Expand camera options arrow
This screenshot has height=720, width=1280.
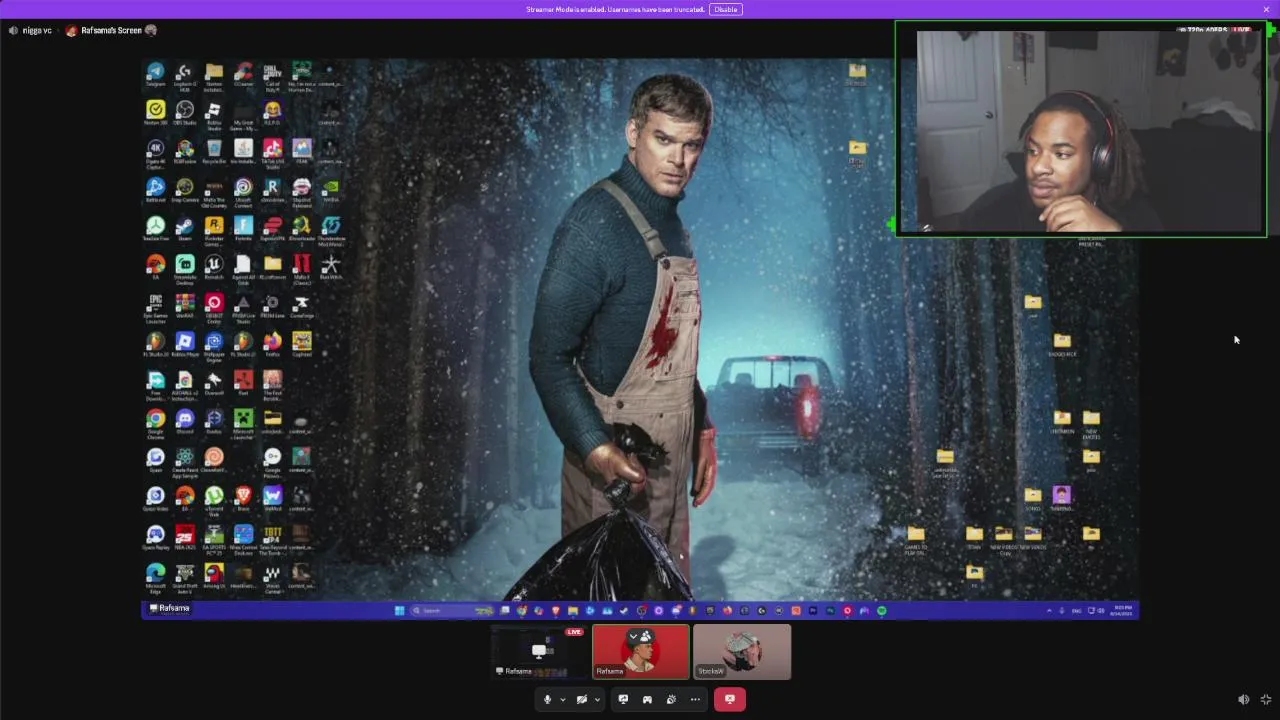click(597, 699)
